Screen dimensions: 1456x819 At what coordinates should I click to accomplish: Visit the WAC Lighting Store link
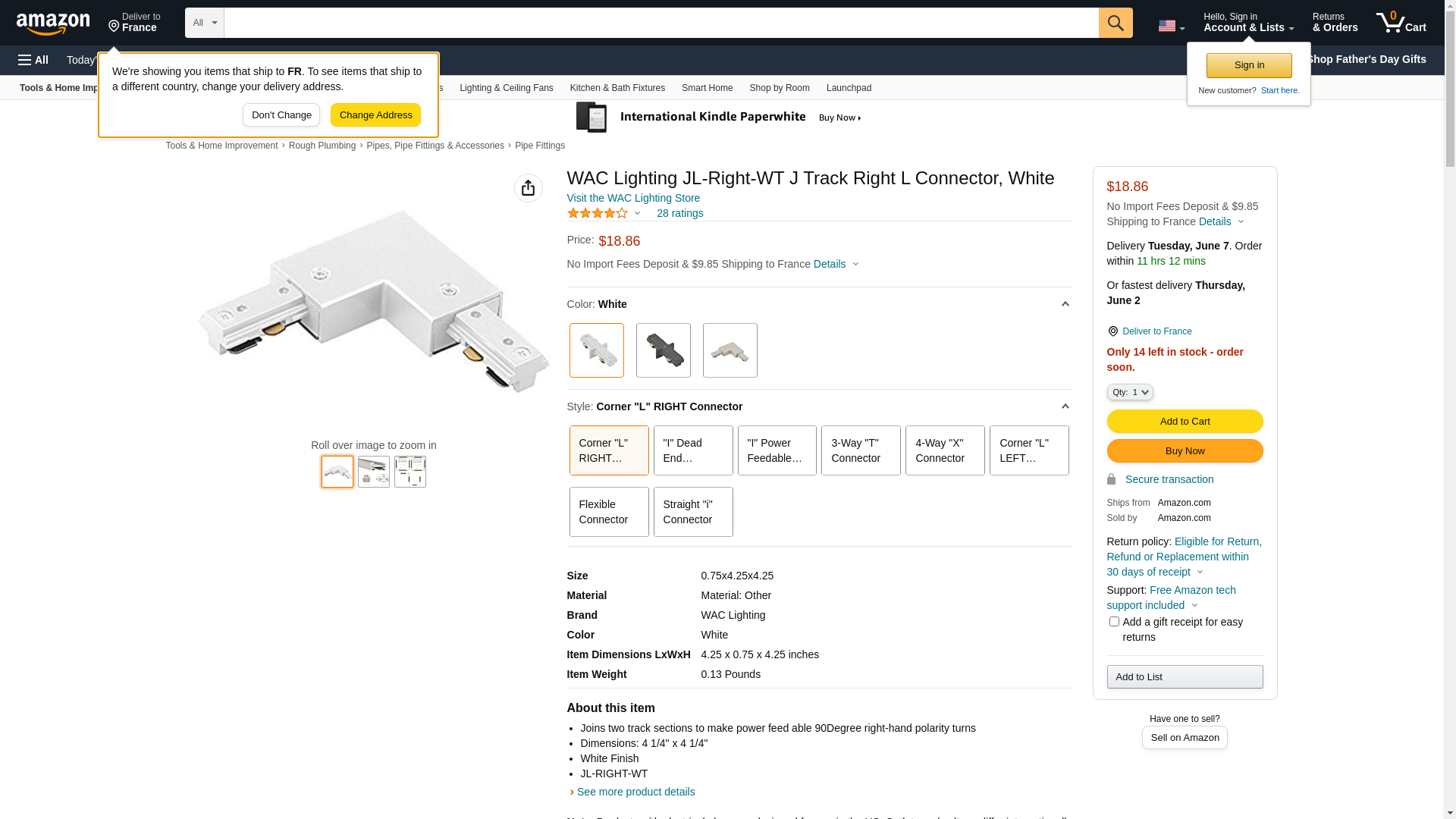click(632, 198)
